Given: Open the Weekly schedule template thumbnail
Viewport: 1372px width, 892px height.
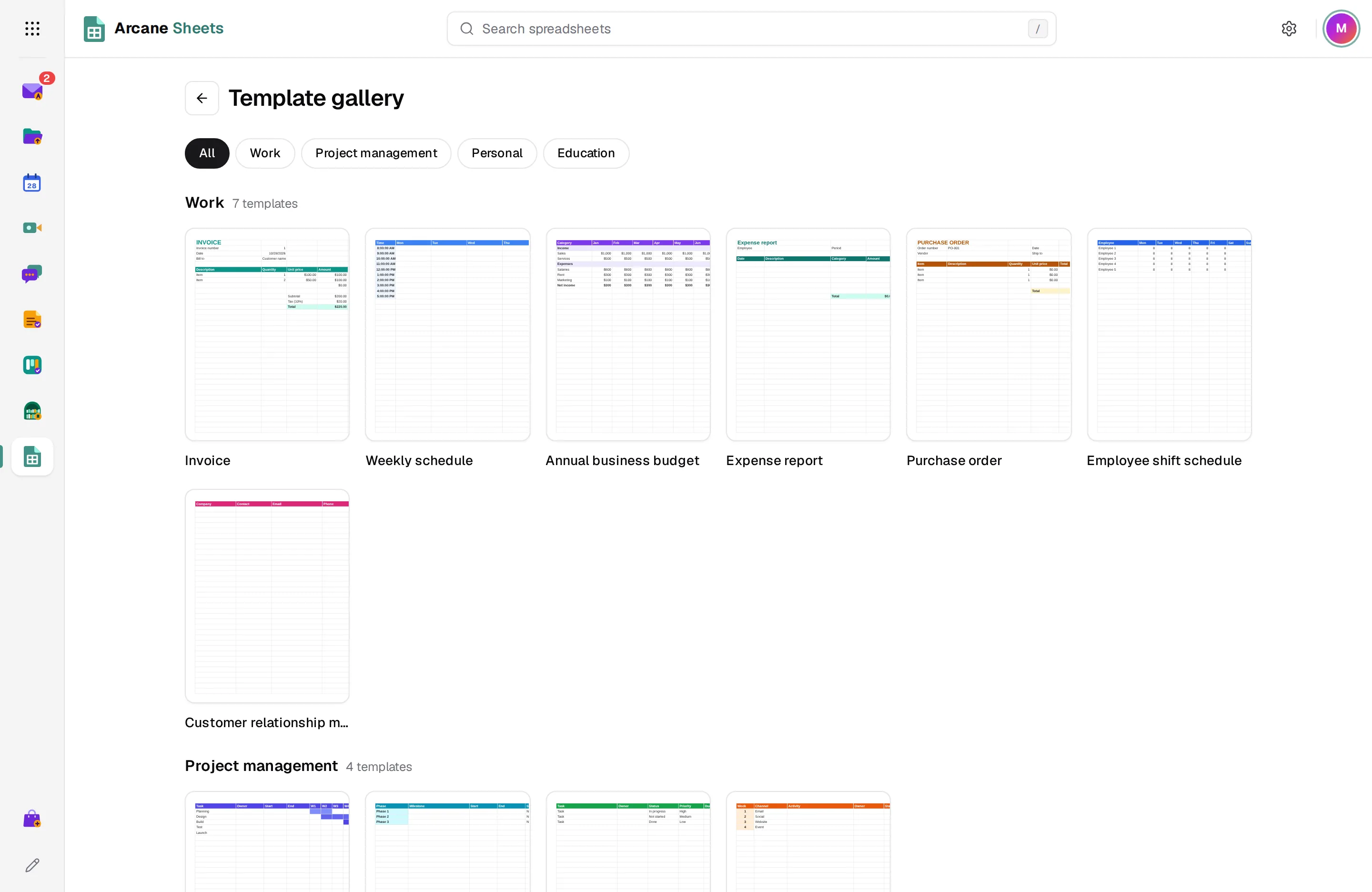Looking at the screenshot, I should pos(447,334).
